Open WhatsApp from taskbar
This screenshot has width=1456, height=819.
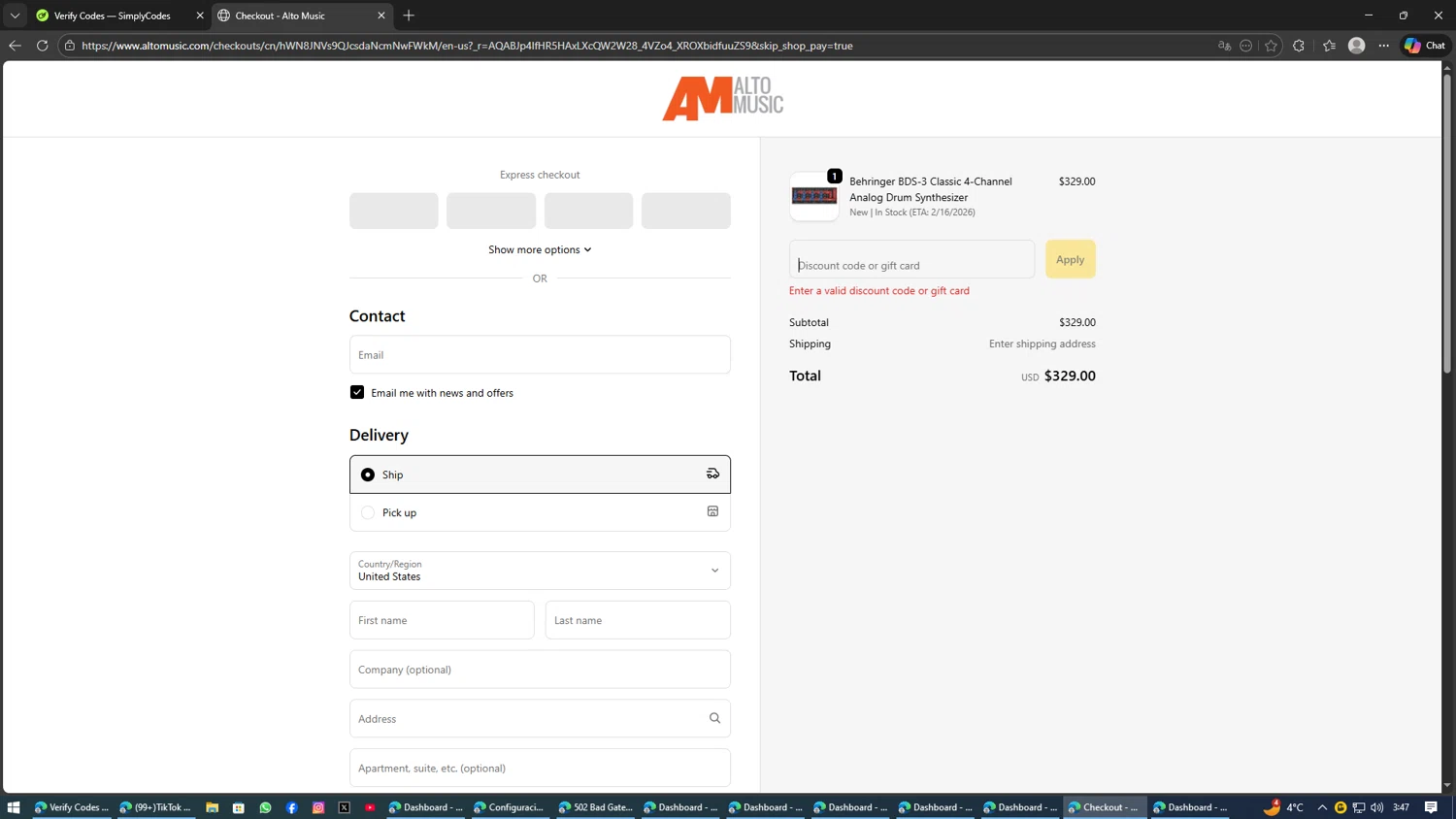[x=265, y=807]
